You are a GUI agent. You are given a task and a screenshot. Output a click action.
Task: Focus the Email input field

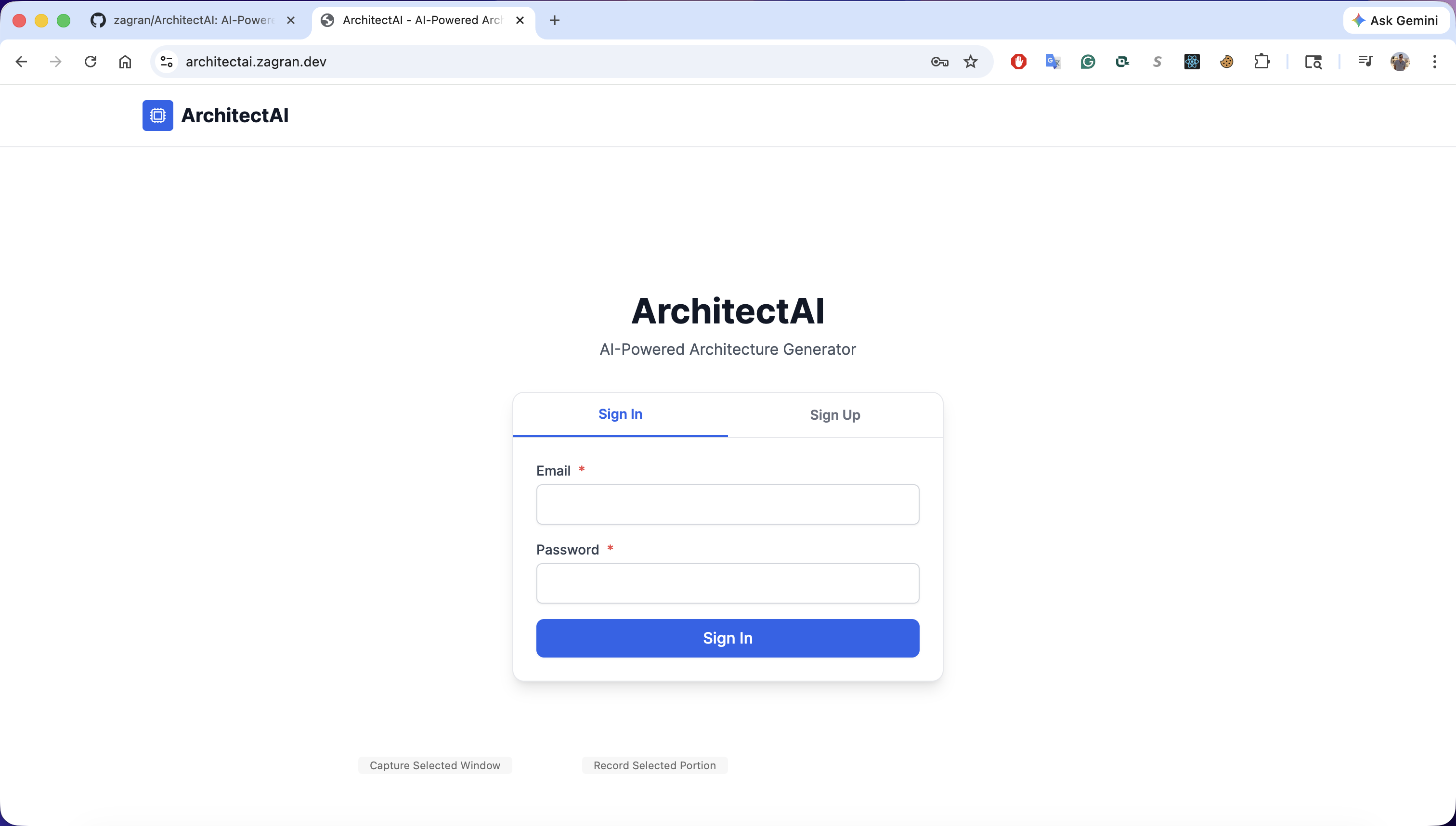pyautogui.click(x=728, y=504)
